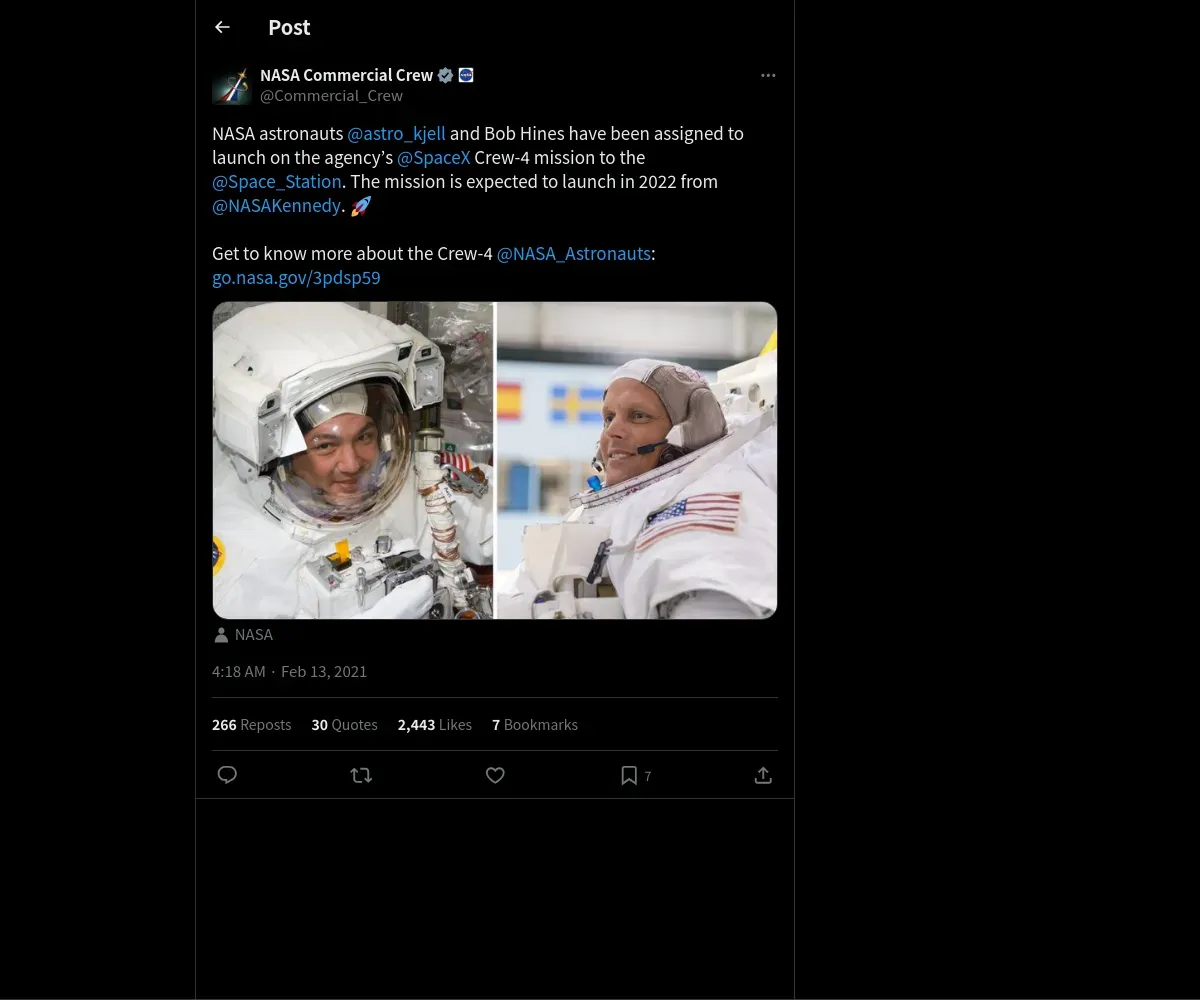Open the right astronaut photo with flag

637,460
